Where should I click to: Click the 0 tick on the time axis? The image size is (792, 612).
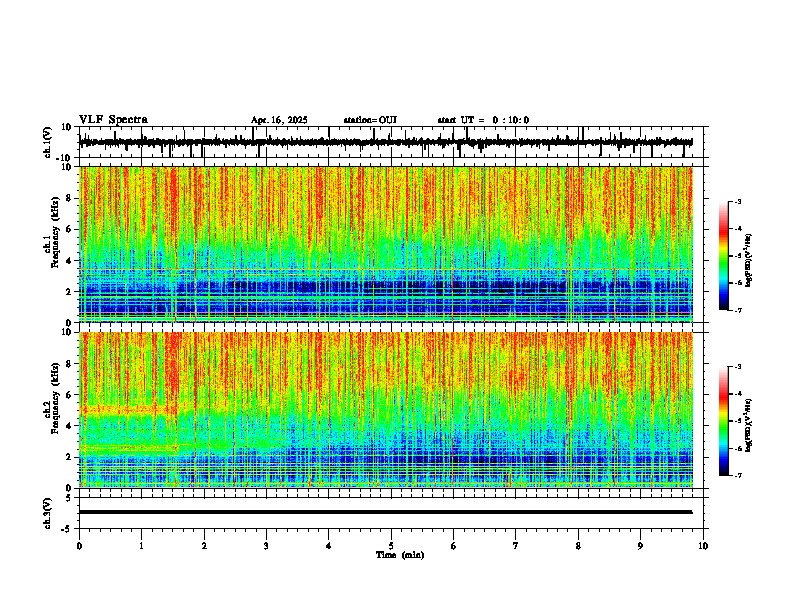(x=79, y=546)
